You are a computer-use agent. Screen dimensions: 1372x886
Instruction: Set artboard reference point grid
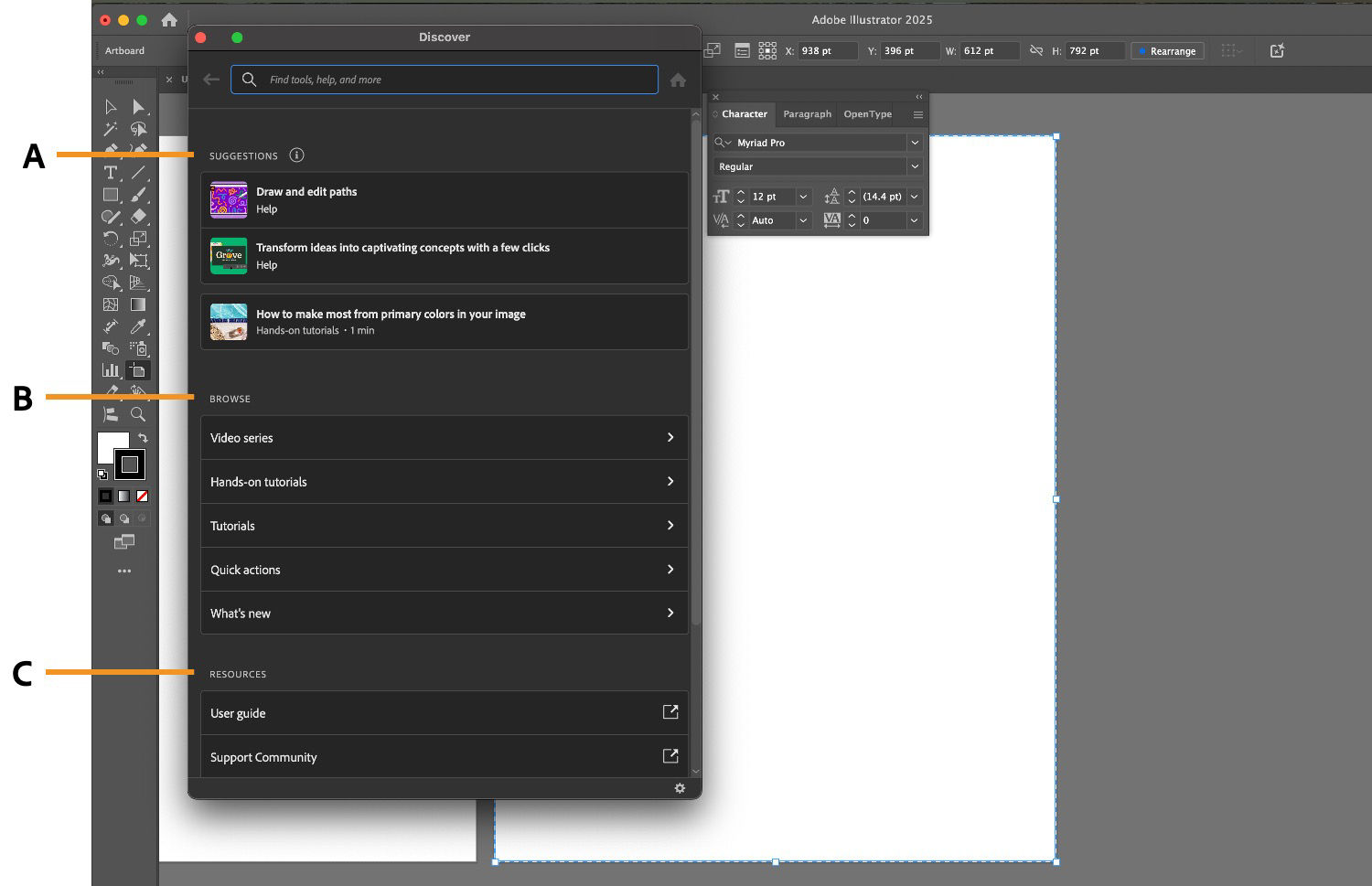click(767, 50)
